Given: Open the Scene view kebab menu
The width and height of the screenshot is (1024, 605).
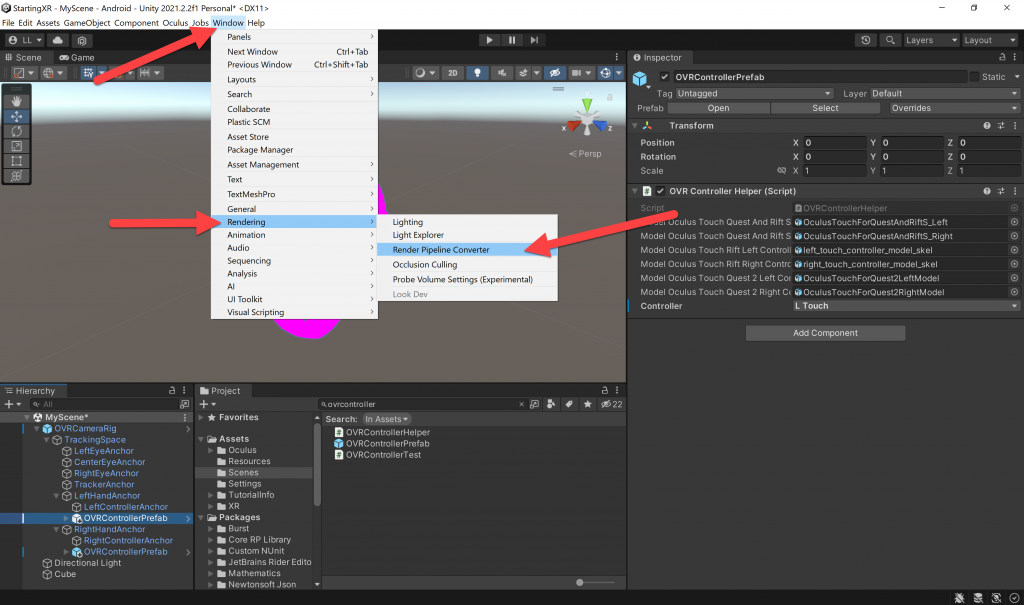Looking at the screenshot, I should click(x=616, y=57).
